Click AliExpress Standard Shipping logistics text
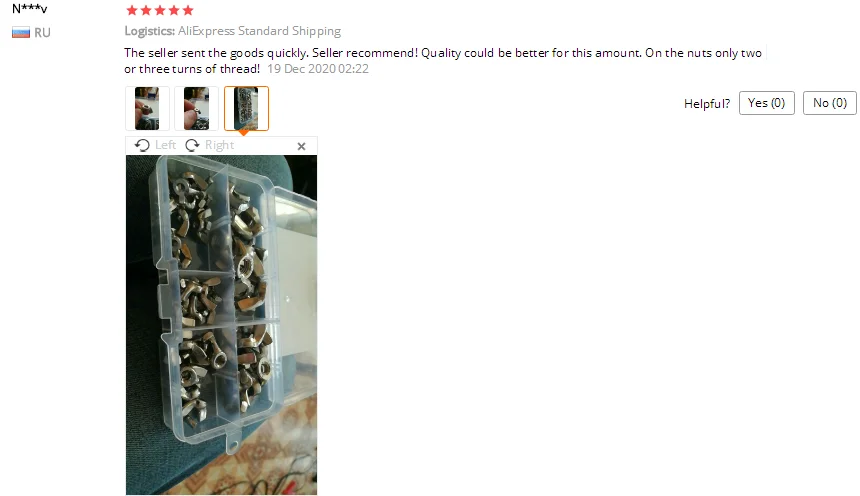The height and width of the screenshot is (496, 860). click(x=259, y=31)
